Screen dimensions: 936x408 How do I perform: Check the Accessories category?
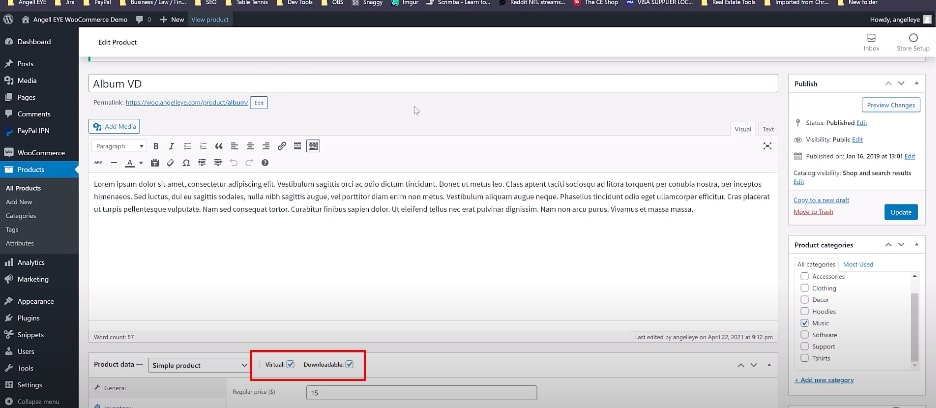[x=804, y=277]
